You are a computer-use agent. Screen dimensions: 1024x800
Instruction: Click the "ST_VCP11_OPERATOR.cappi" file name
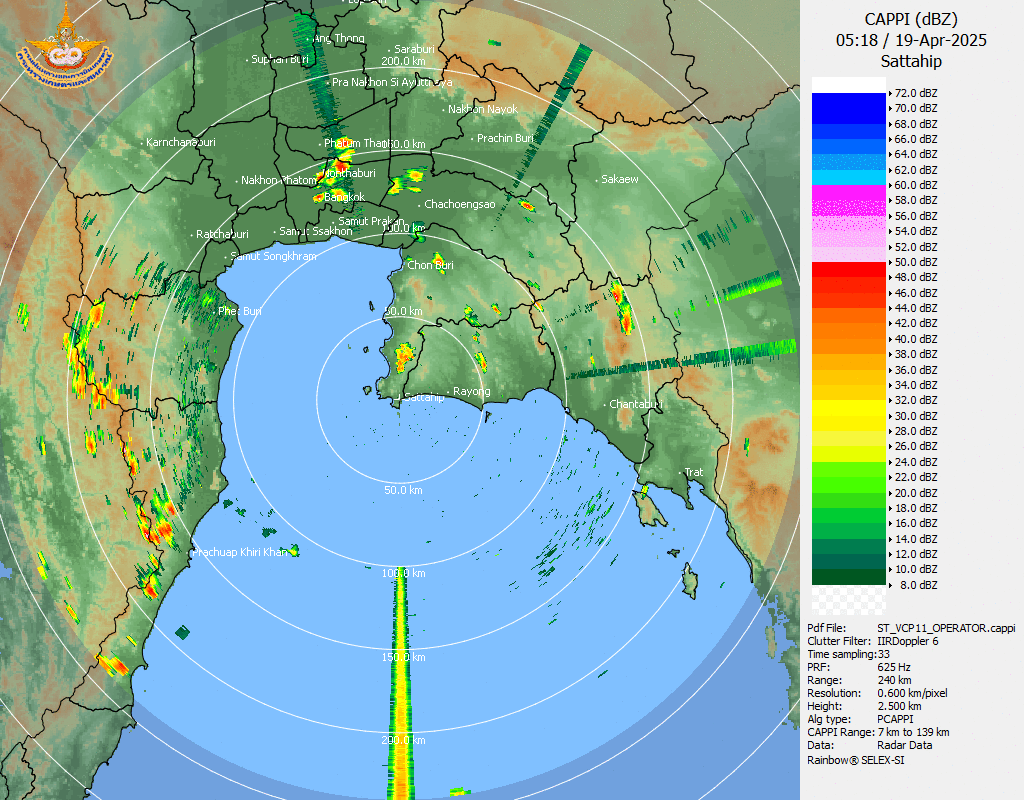coord(946,628)
